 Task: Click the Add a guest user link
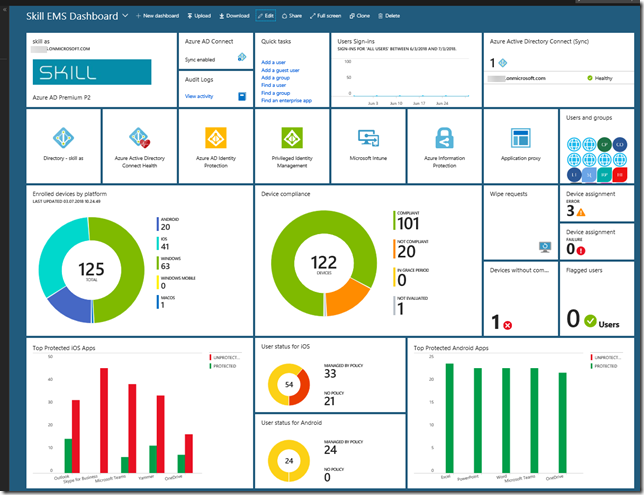281,71
